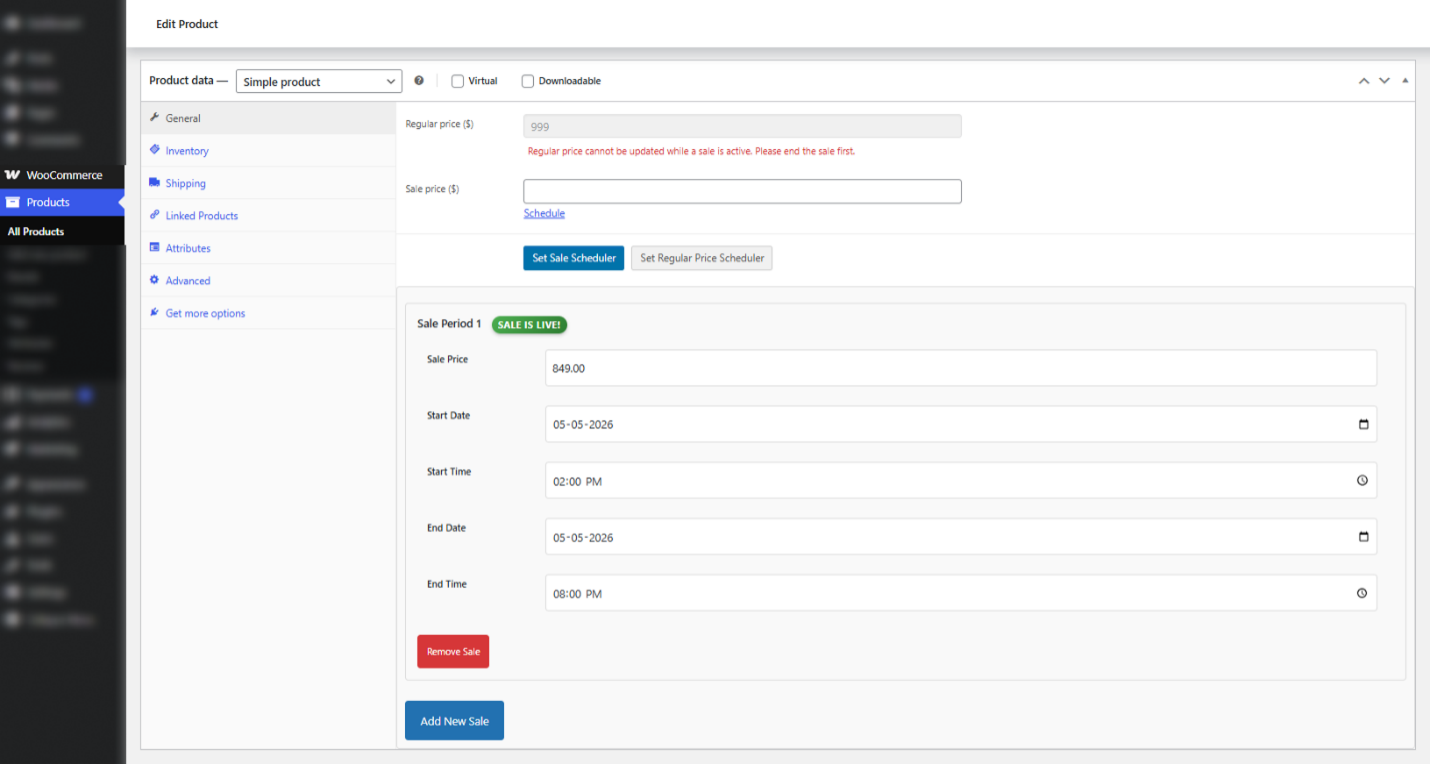
Task: Click the Add New Sale button
Action: pos(454,721)
